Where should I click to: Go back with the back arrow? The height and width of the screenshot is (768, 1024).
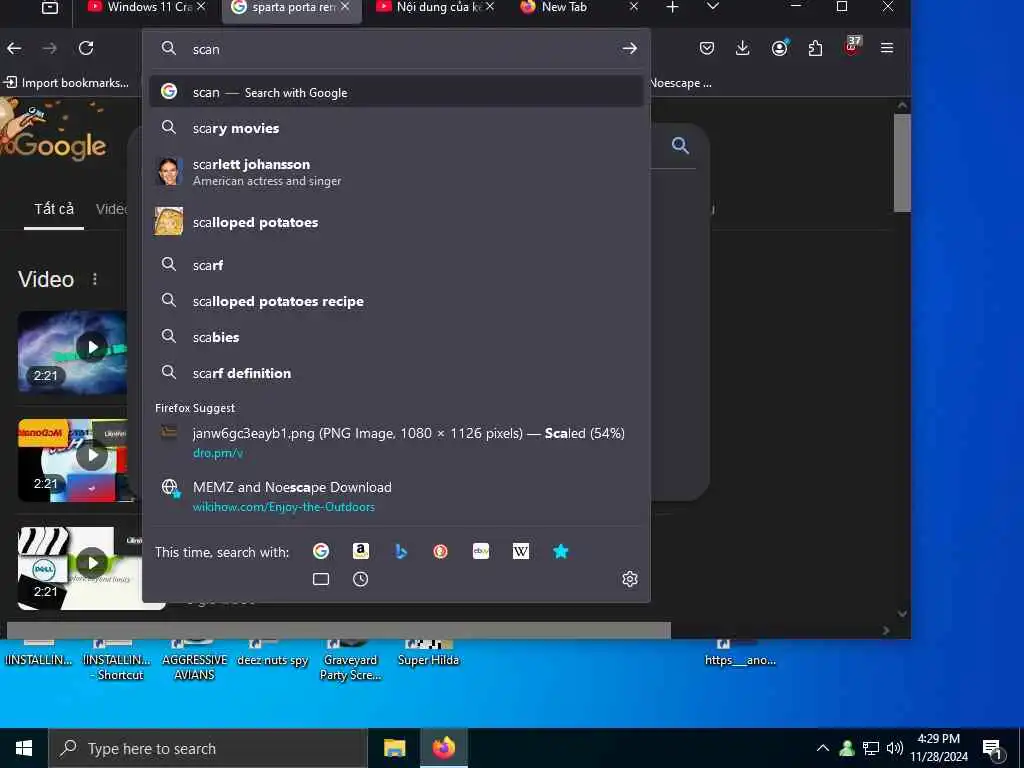pos(14,48)
